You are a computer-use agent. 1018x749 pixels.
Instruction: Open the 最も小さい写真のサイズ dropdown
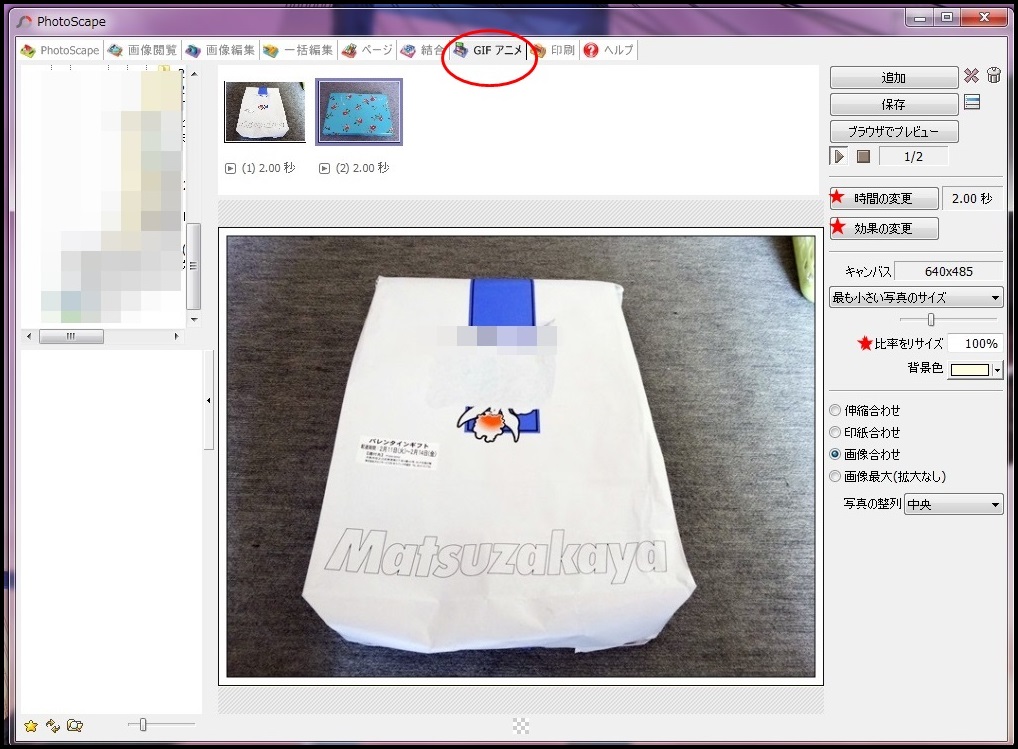coord(916,298)
